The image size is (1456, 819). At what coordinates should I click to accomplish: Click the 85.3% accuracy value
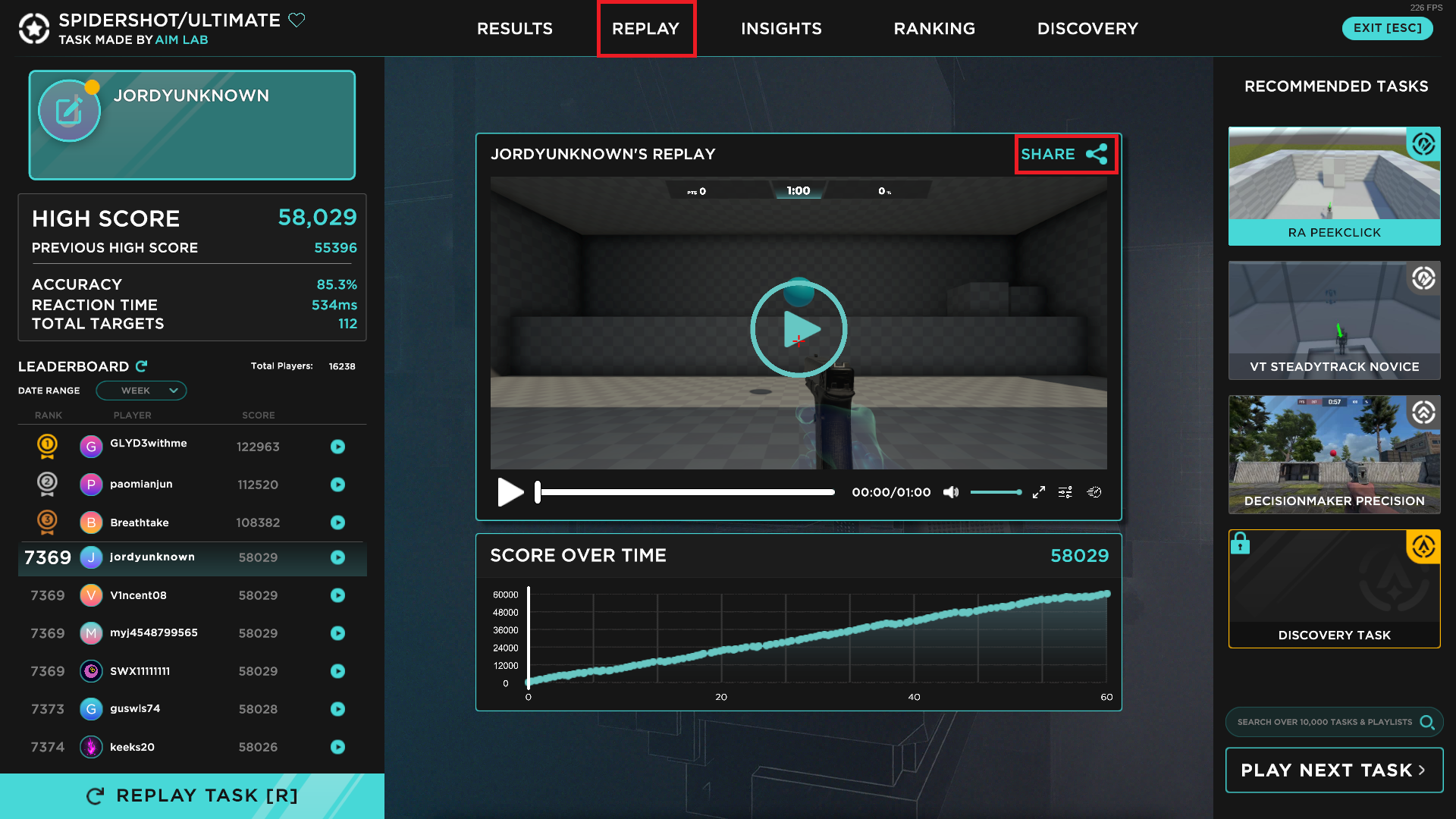337,284
